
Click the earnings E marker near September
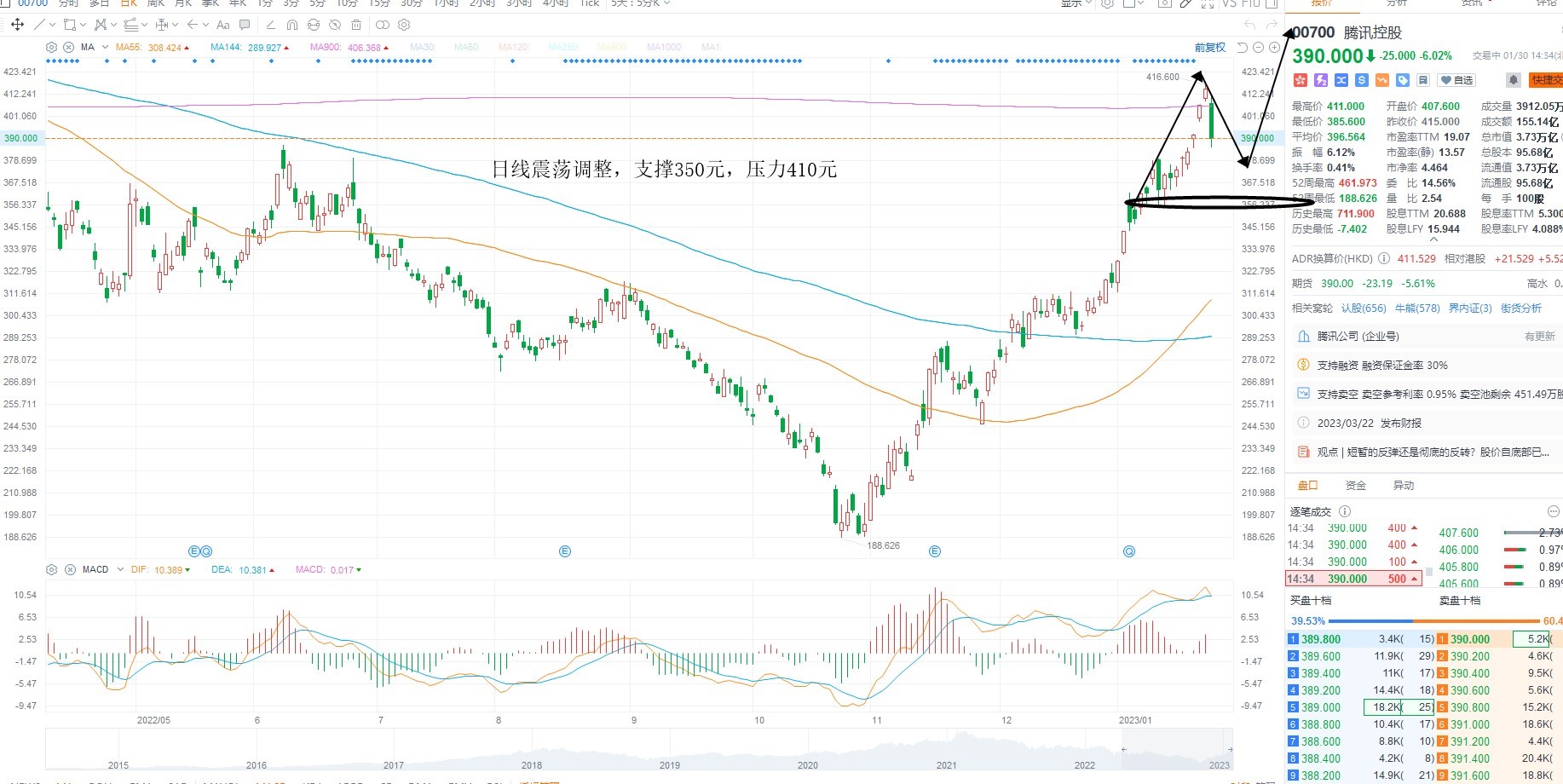[565, 552]
